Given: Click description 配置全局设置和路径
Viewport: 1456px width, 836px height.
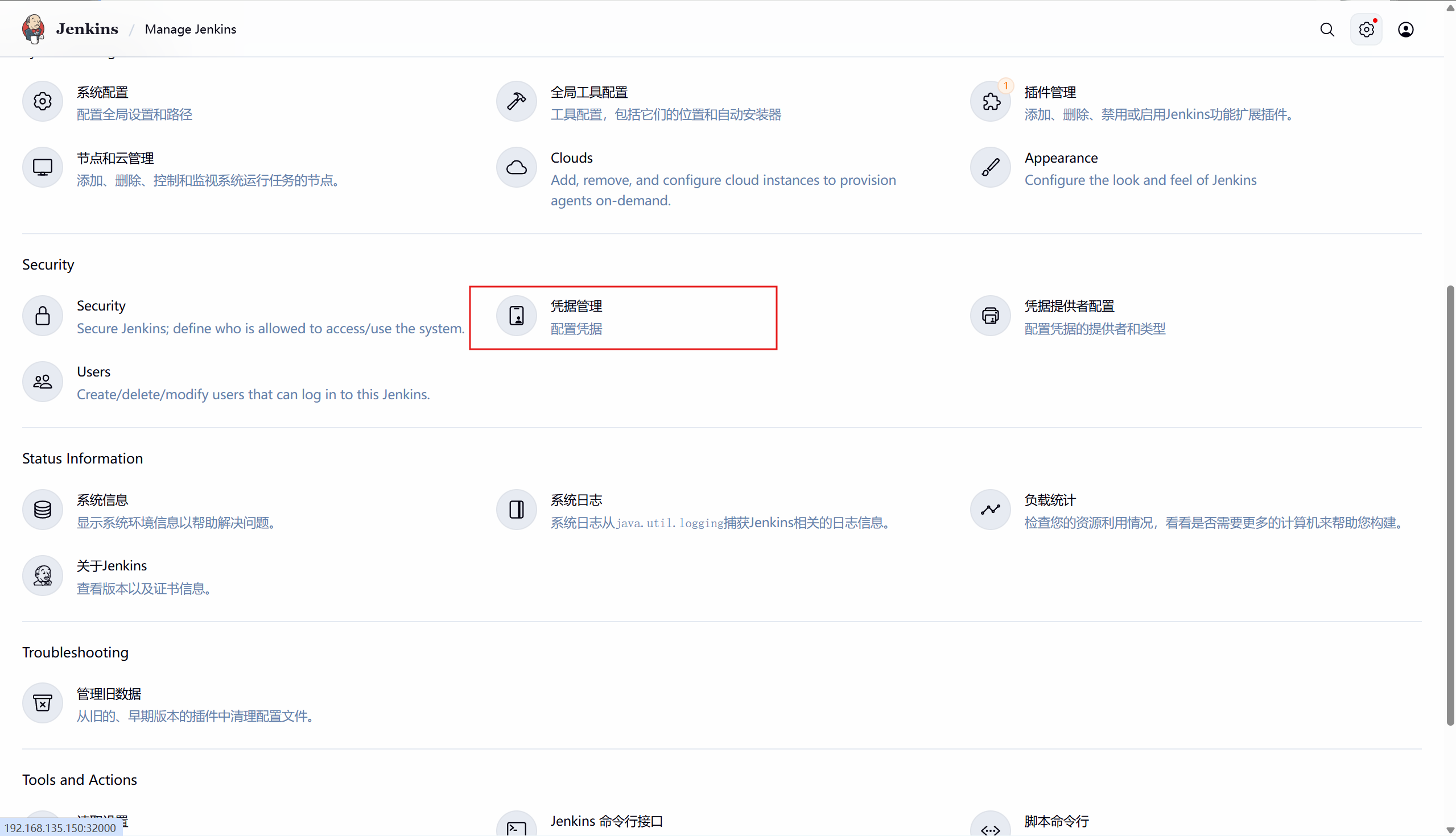Looking at the screenshot, I should 134,115.
